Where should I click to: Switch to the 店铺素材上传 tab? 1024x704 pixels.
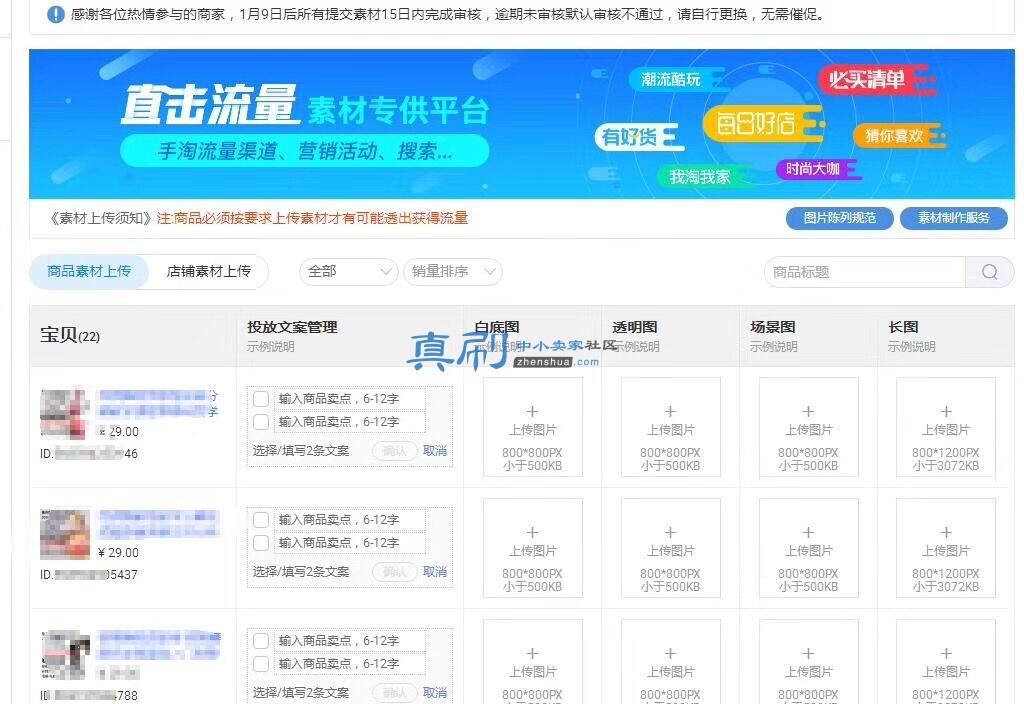coord(208,271)
